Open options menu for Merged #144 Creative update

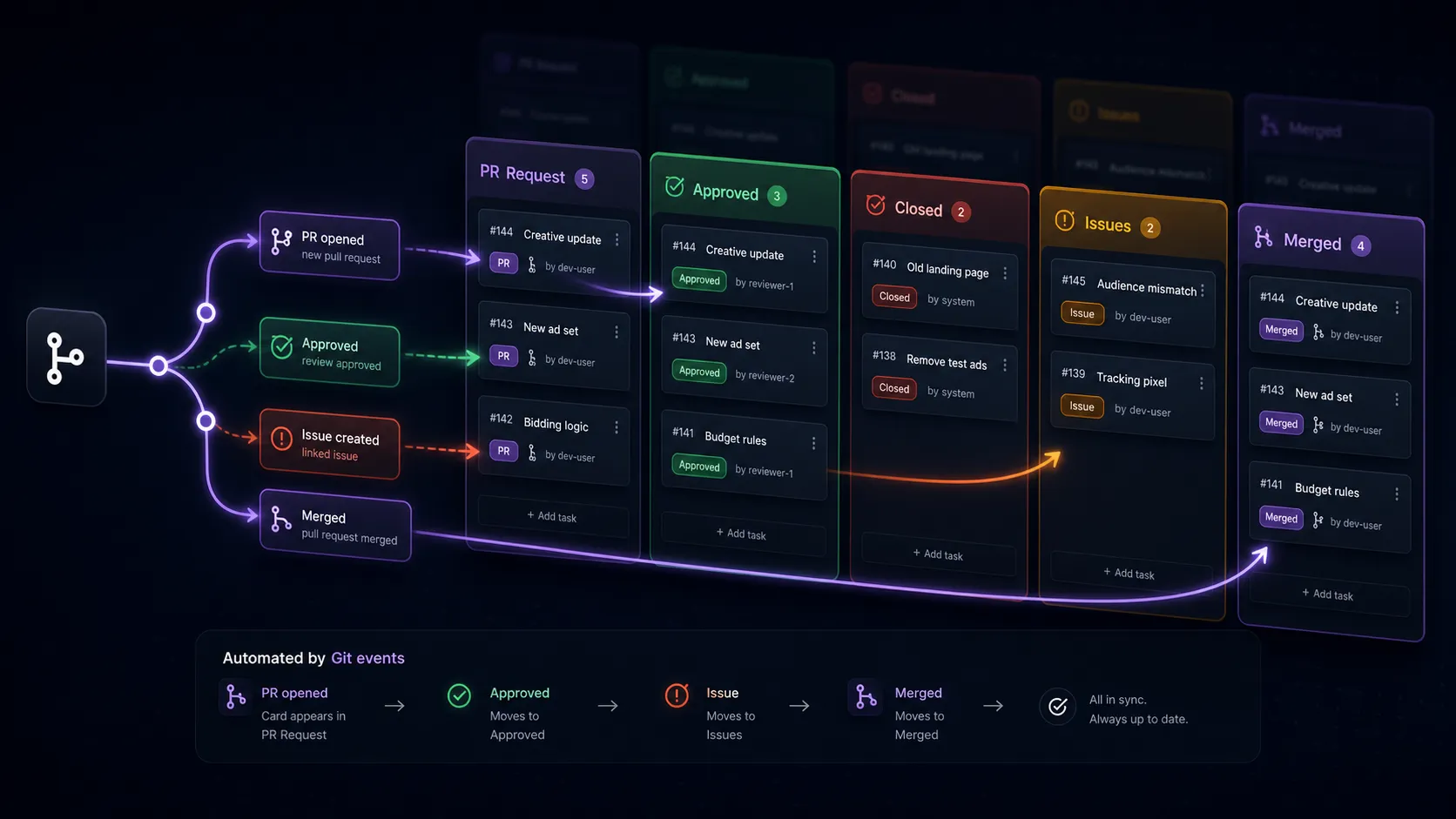coord(1398,308)
